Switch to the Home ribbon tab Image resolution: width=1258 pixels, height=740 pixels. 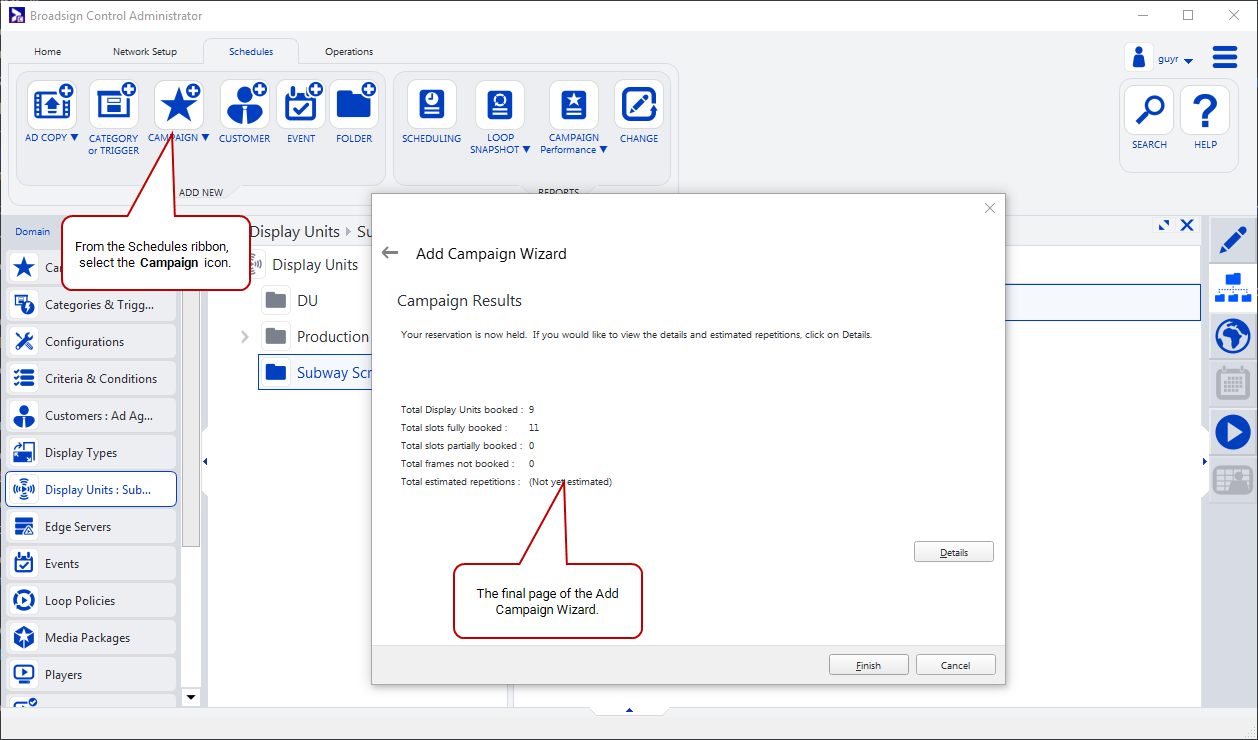(48, 52)
